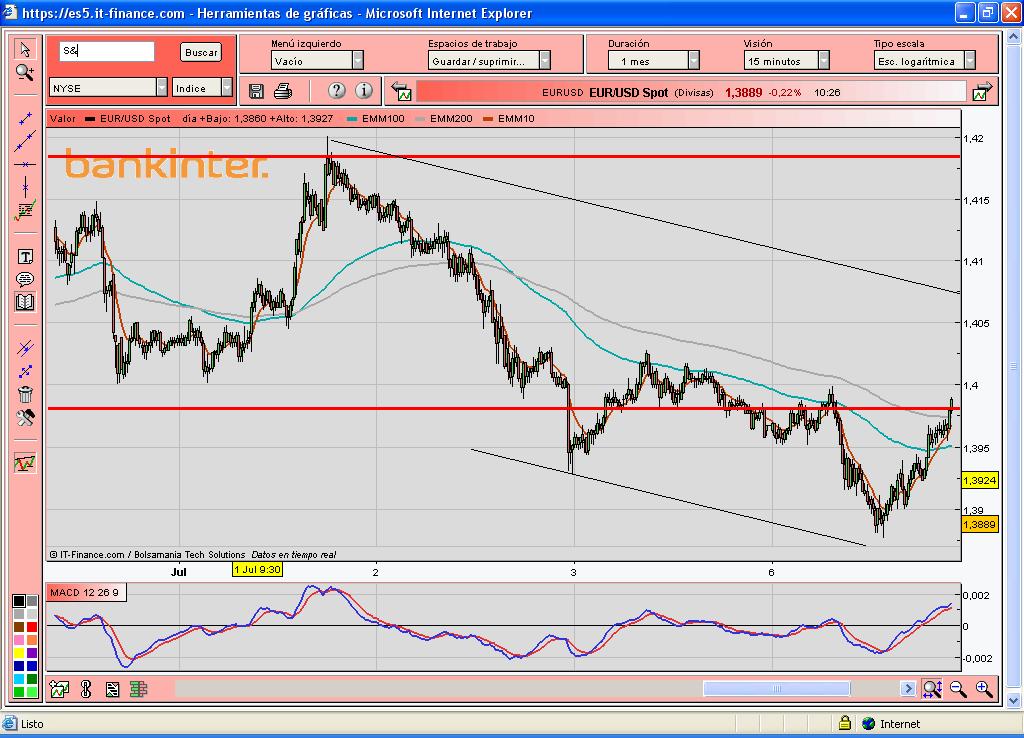Select the parallel lines channel tool
This screenshot has height=738, width=1024.
coord(25,348)
